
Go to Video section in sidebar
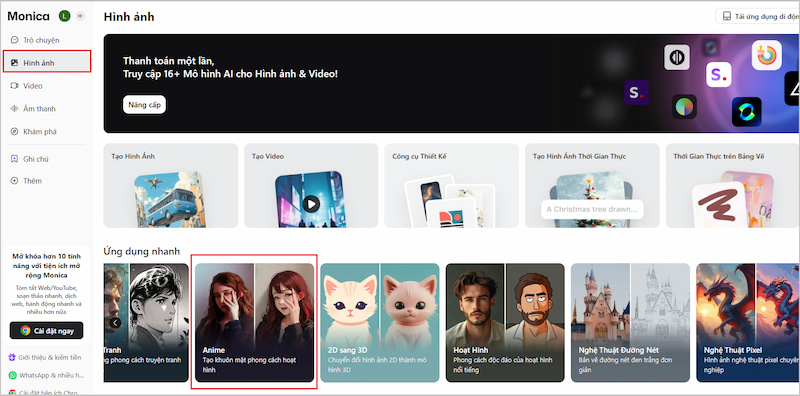click(47, 86)
